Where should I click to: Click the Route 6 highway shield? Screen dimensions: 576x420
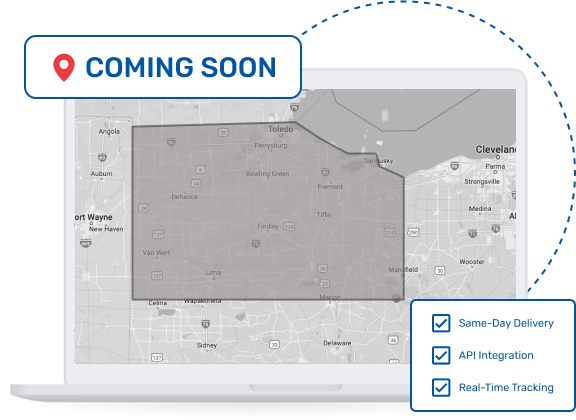[x=200, y=169]
